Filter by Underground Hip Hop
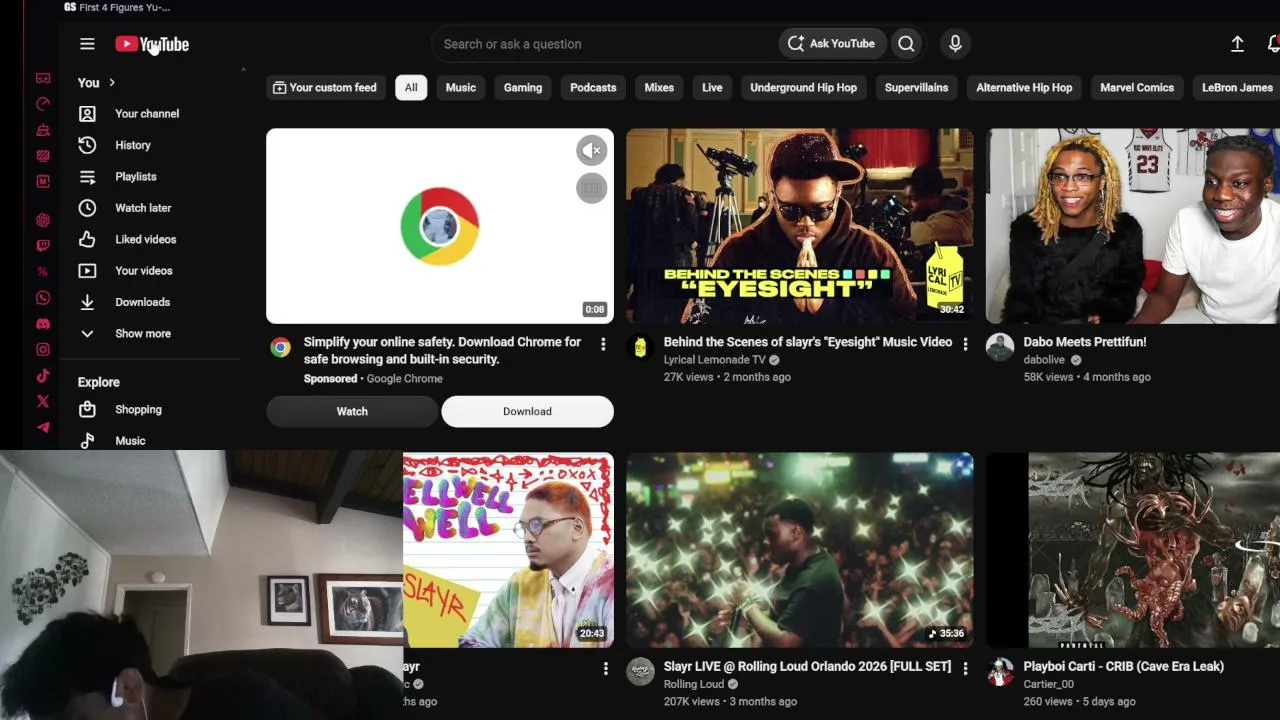Viewport: 1280px width, 720px height. click(x=804, y=88)
